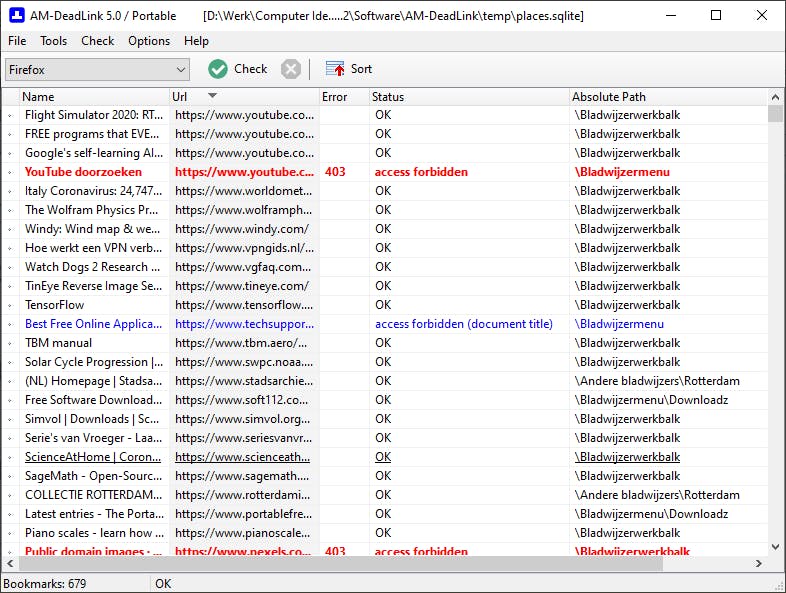786x593 pixels.
Task: Select the 'Piano scales - learn how ...' bookmark
Action: (94, 533)
